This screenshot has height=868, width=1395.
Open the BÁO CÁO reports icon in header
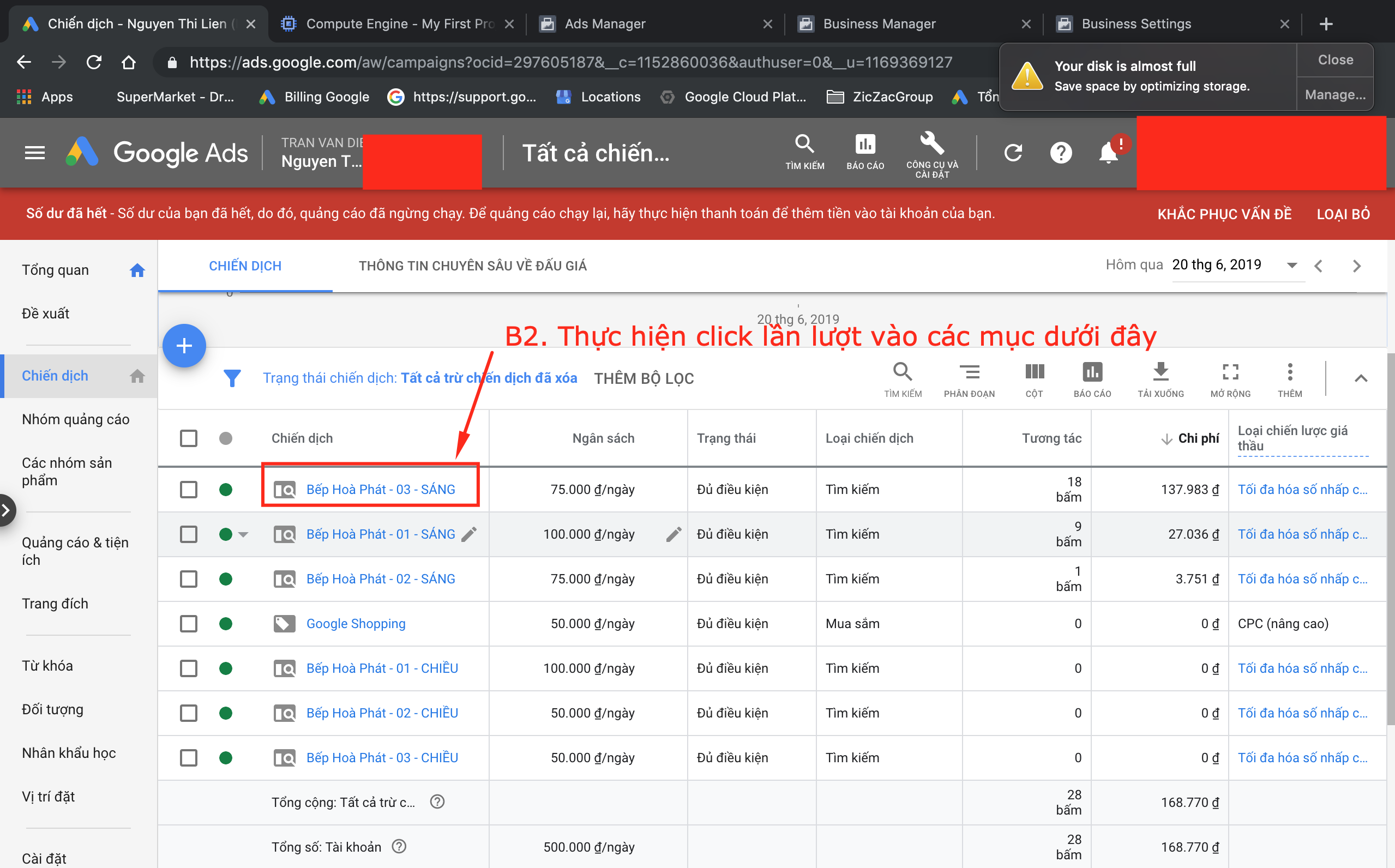tap(865, 152)
